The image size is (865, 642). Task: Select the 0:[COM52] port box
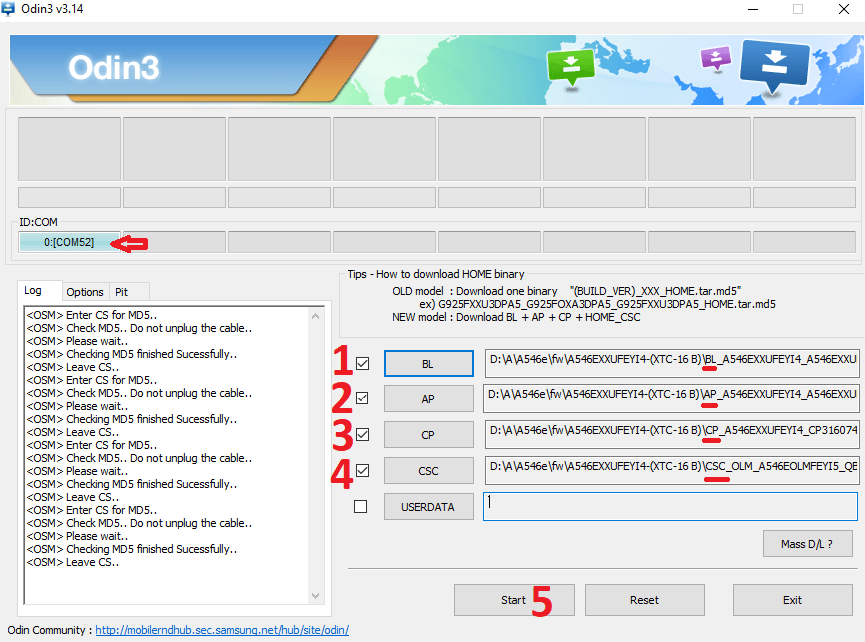tap(69, 242)
